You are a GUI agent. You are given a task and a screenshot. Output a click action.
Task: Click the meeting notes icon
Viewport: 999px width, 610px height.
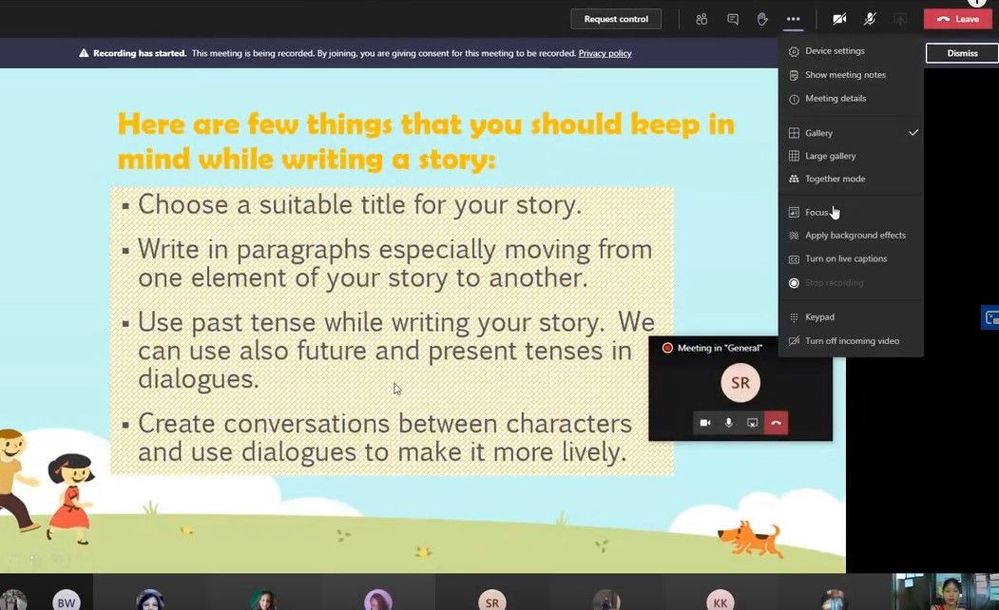click(794, 76)
